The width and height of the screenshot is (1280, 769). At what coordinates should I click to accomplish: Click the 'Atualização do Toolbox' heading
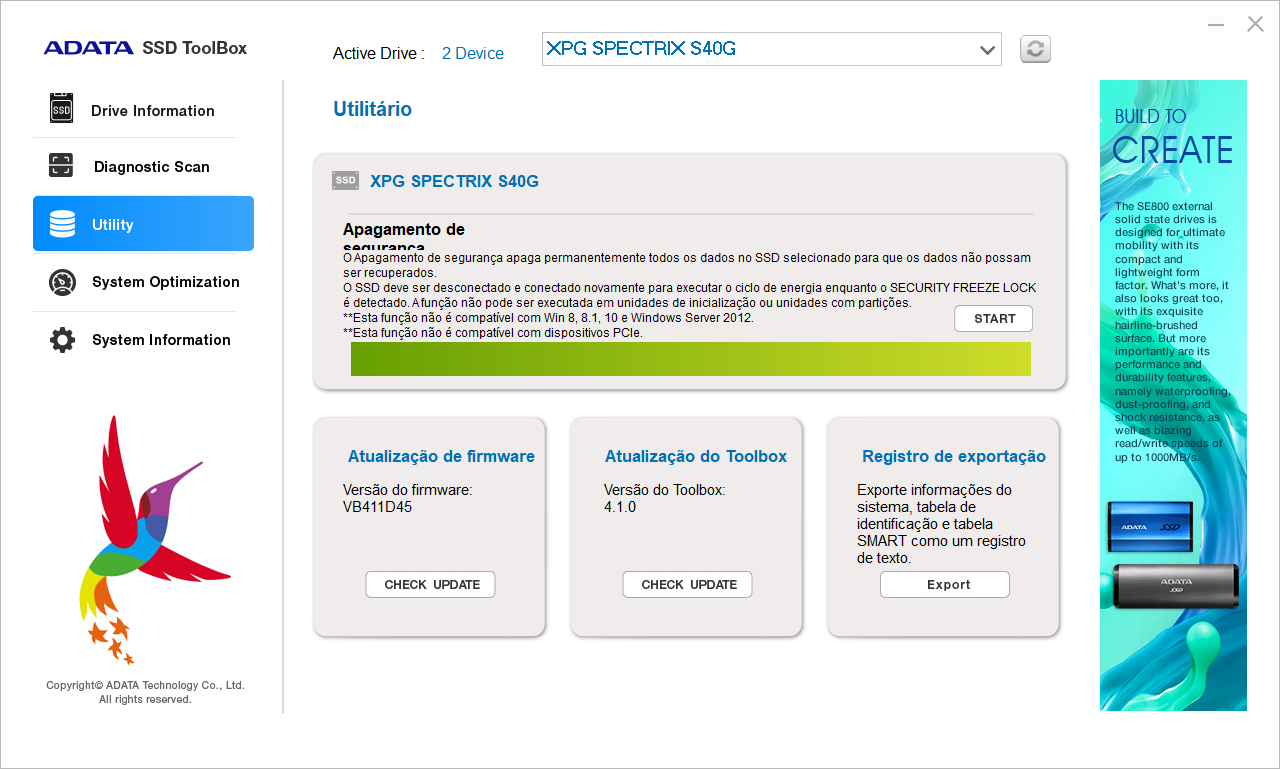point(696,457)
